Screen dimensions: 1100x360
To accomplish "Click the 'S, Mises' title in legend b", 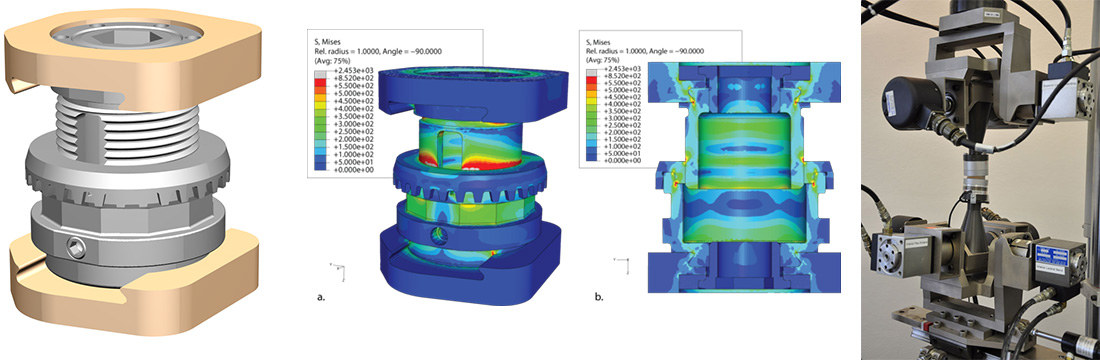I will click(x=598, y=41).
